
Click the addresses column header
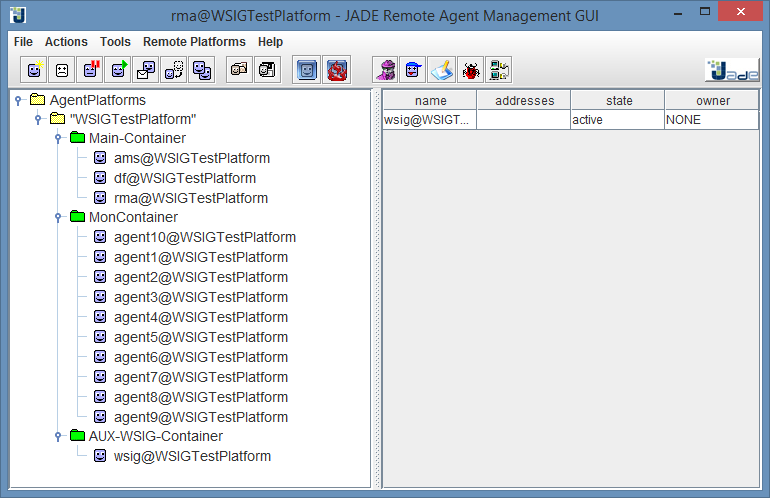coord(524,100)
